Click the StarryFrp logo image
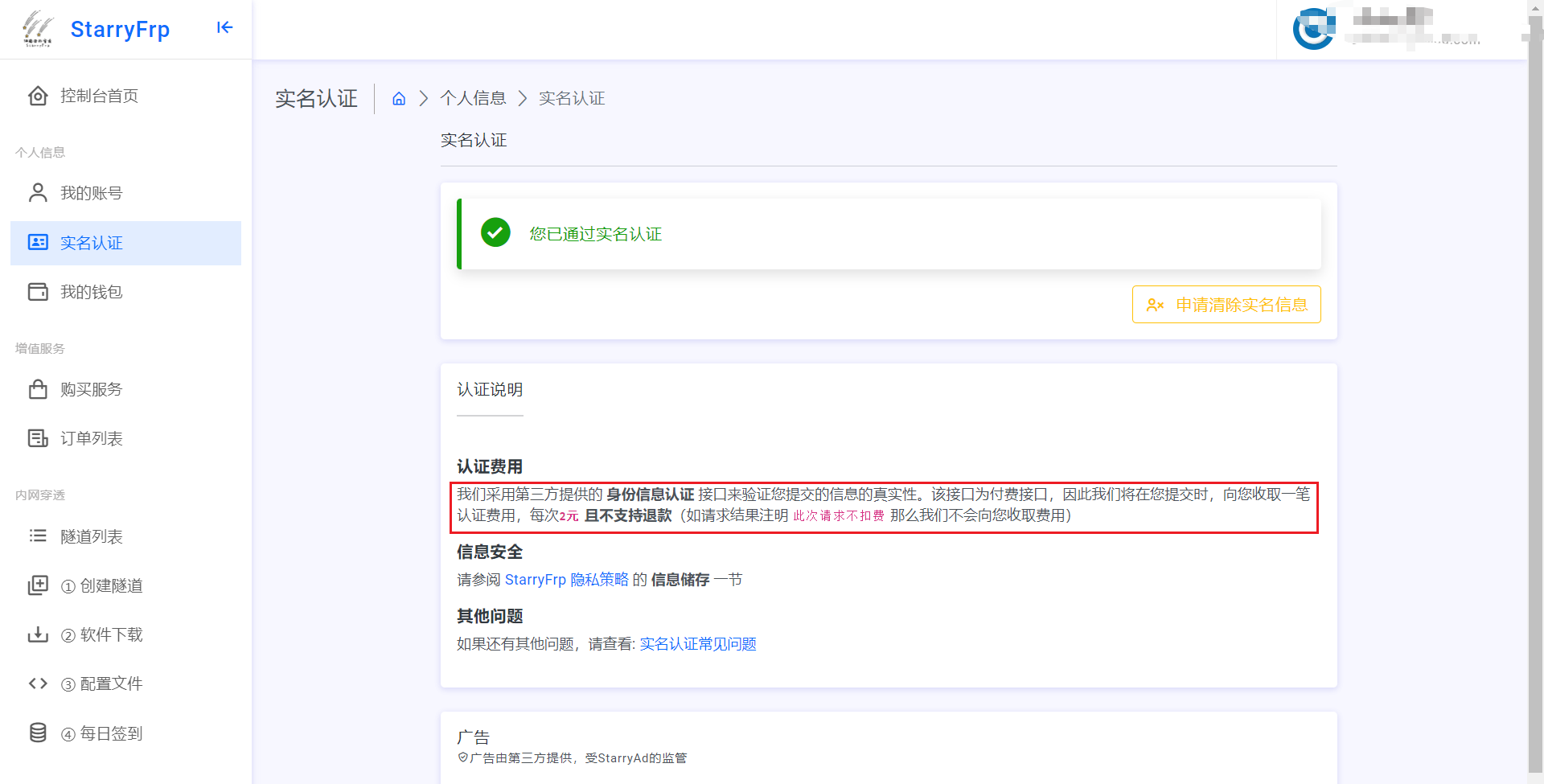The image size is (1544, 784). tap(37, 29)
